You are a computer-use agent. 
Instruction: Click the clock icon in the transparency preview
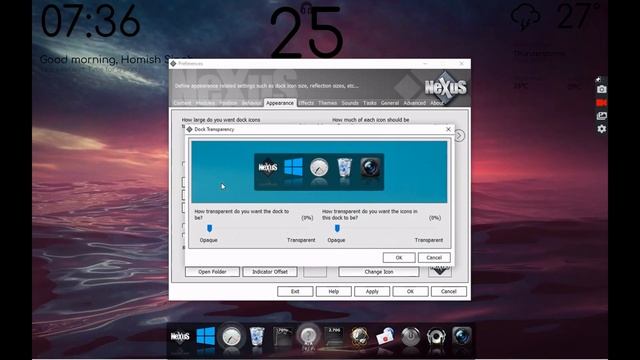tap(319, 168)
